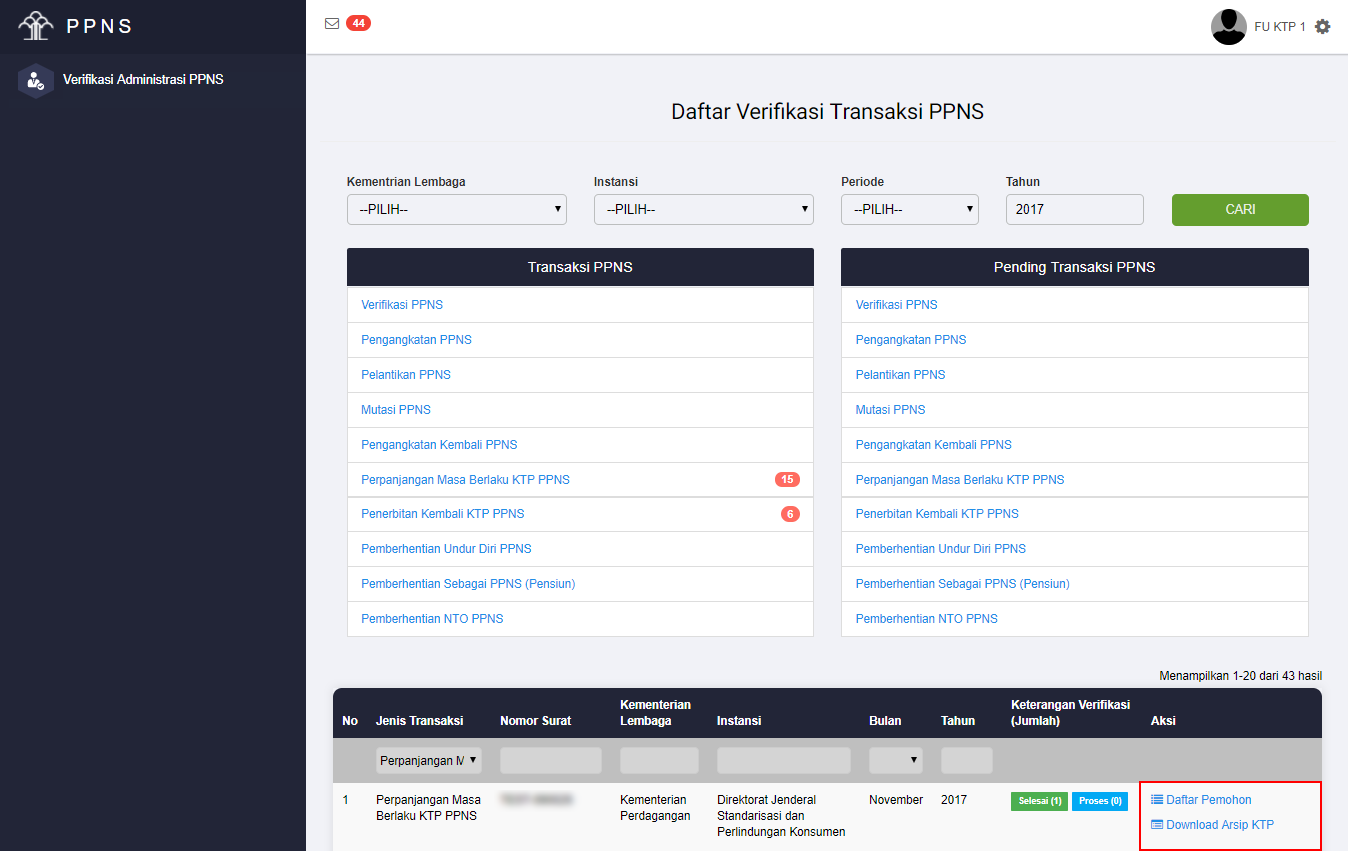Open the Daftar Pemohon link
Image resolution: width=1348 pixels, height=851 pixels.
[x=1208, y=800]
